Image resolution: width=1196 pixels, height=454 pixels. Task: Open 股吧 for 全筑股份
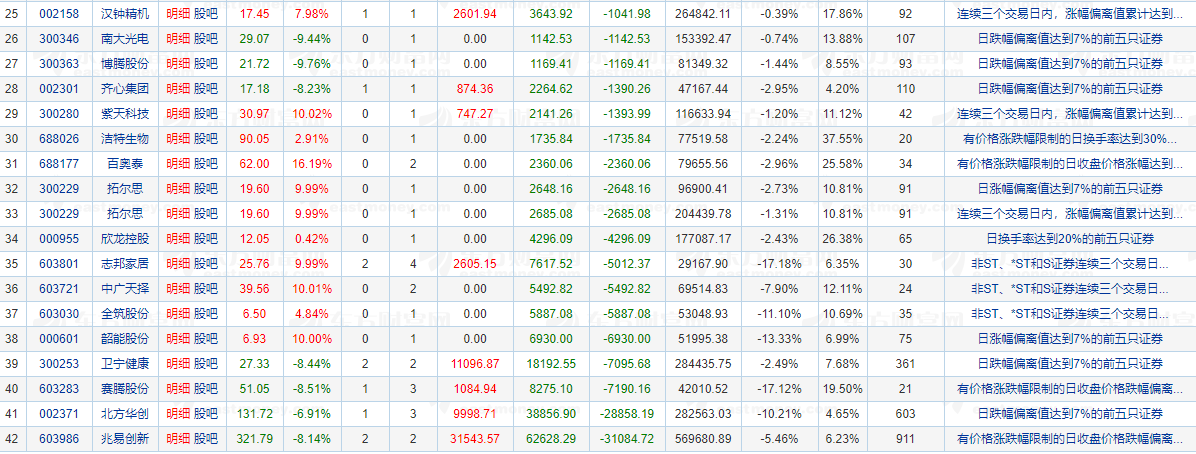click(206, 314)
